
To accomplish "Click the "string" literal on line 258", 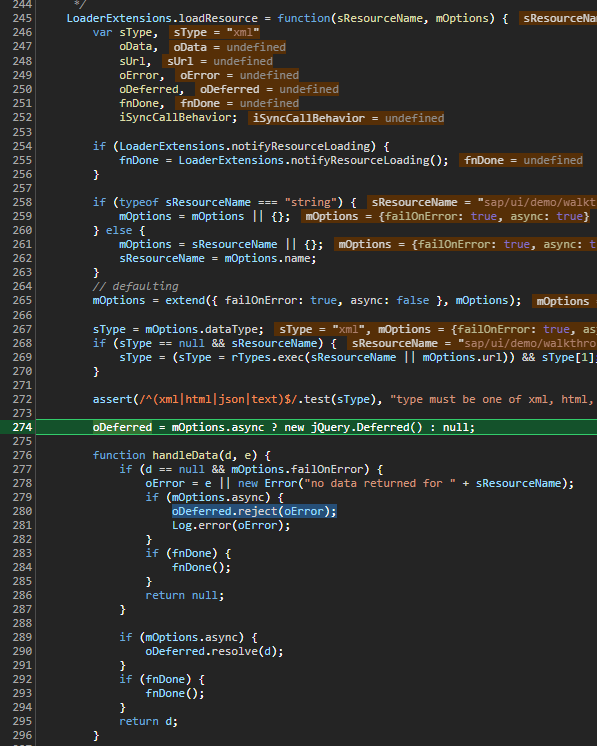I will point(311,202).
